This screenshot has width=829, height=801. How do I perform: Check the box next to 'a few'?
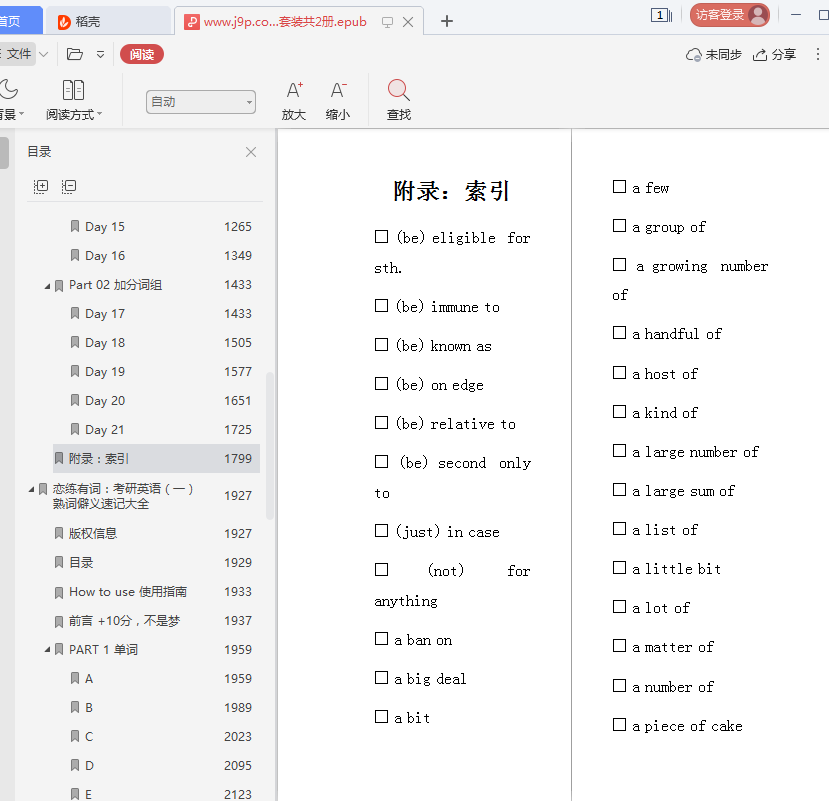pos(619,187)
